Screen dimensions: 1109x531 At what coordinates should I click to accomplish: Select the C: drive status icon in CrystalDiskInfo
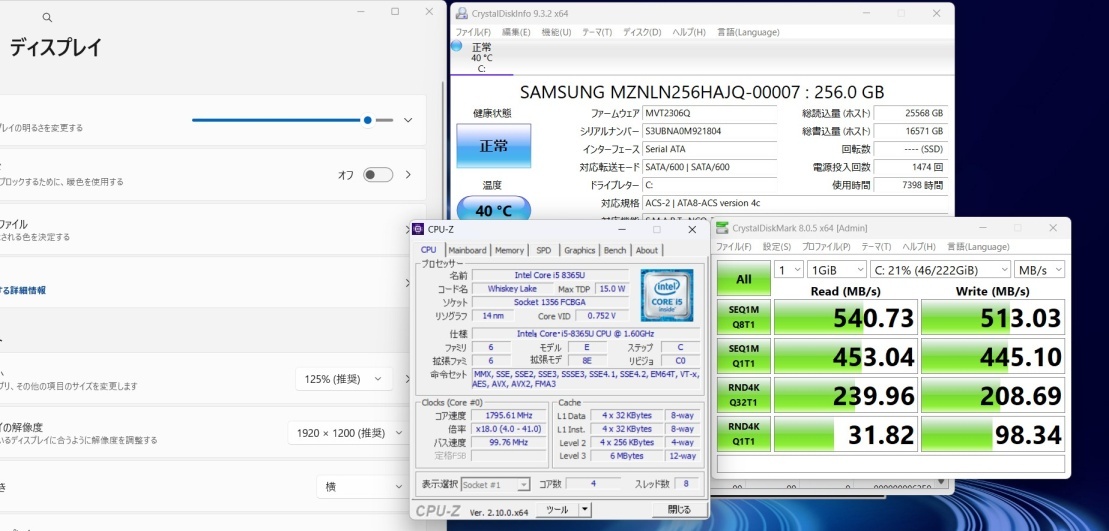point(458,47)
